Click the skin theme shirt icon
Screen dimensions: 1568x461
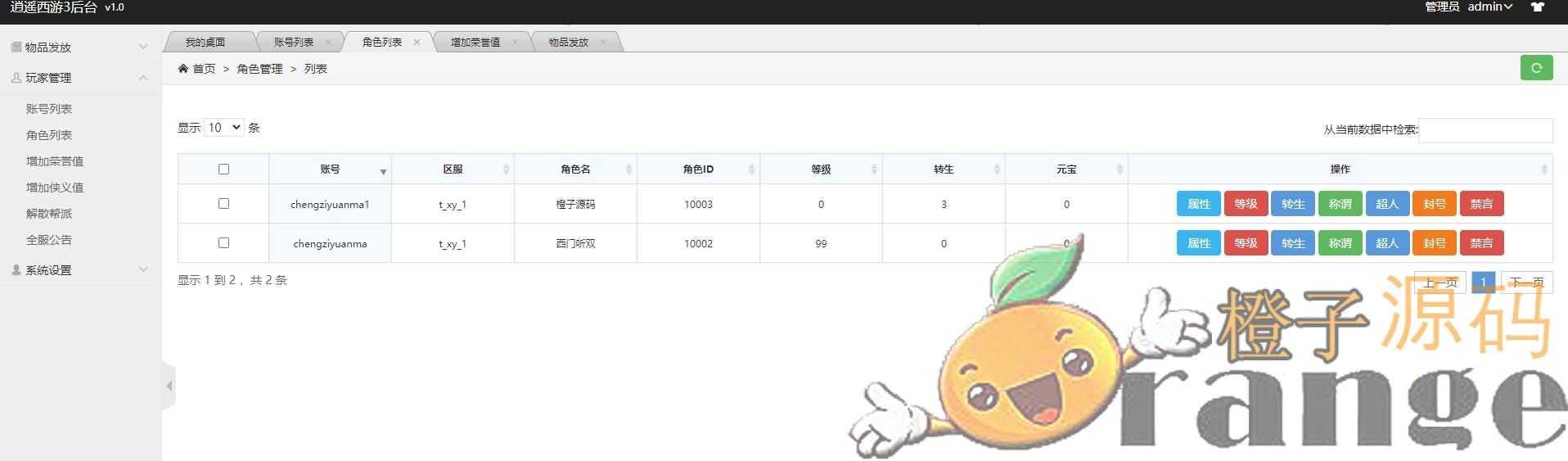click(x=1537, y=7)
